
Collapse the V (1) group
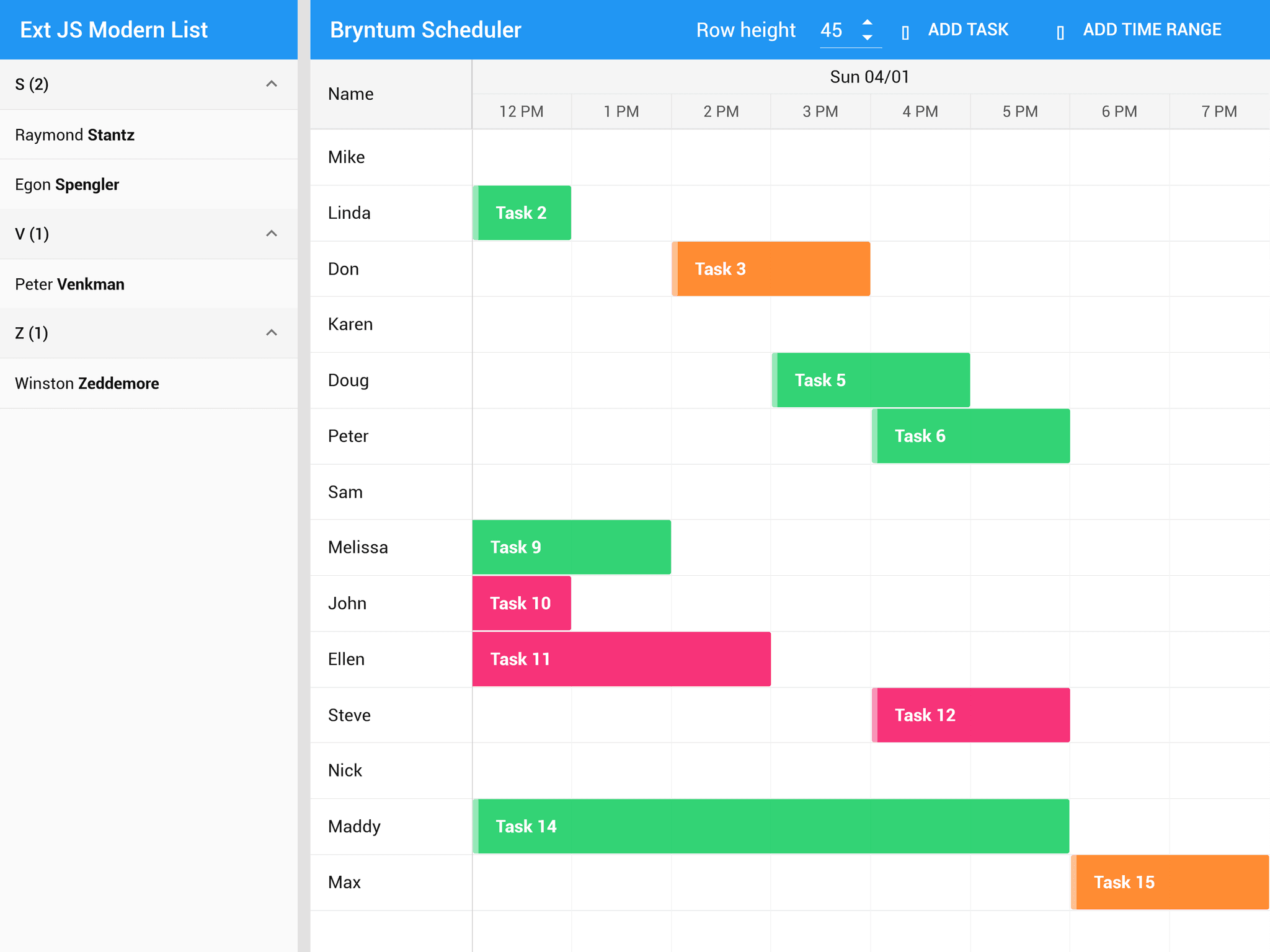click(271, 234)
